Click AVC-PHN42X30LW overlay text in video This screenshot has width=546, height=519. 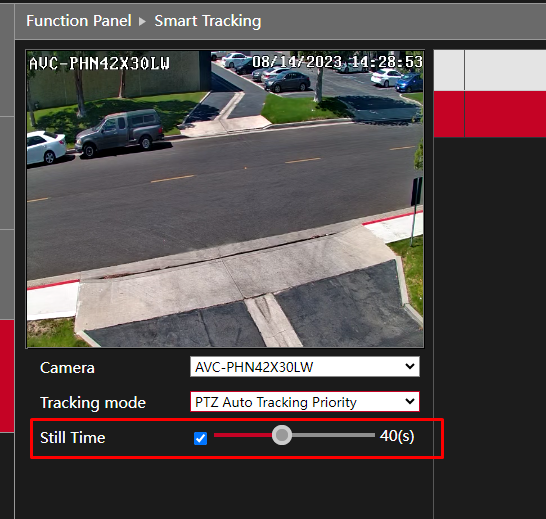100,63
